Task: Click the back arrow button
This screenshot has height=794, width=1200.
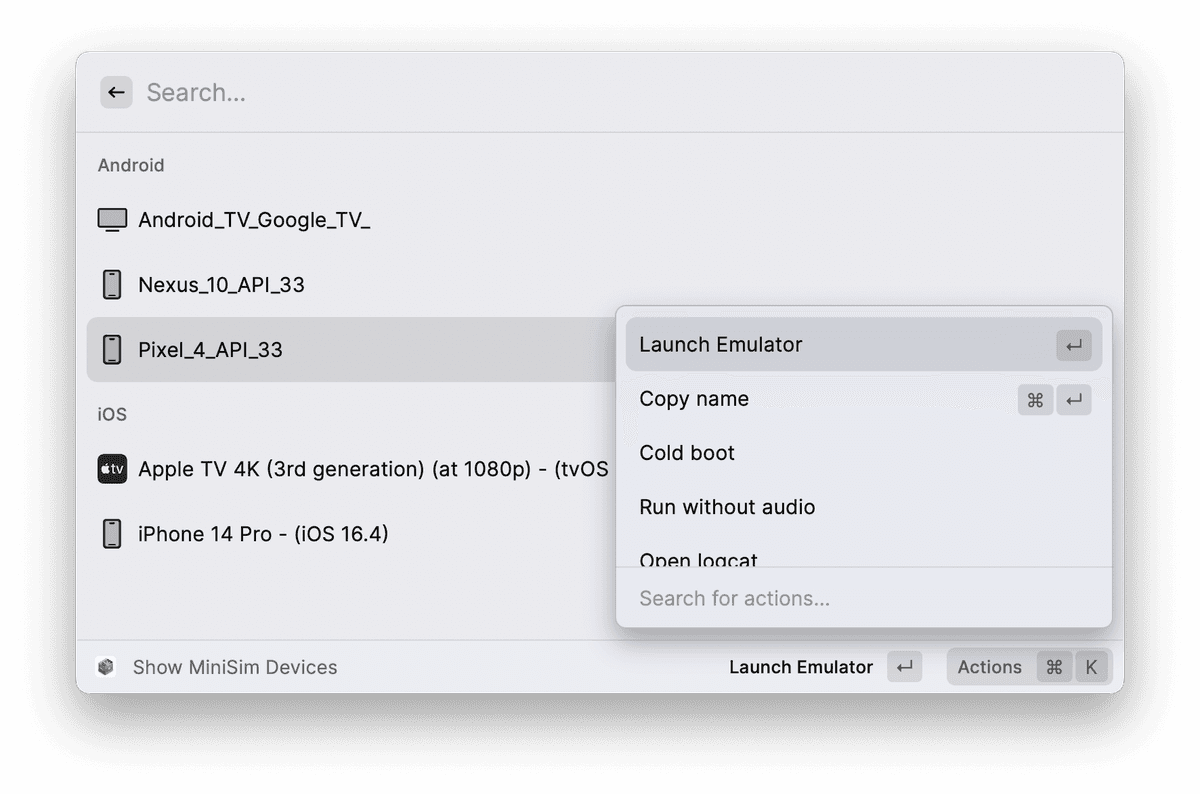Action: tap(116, 93)
